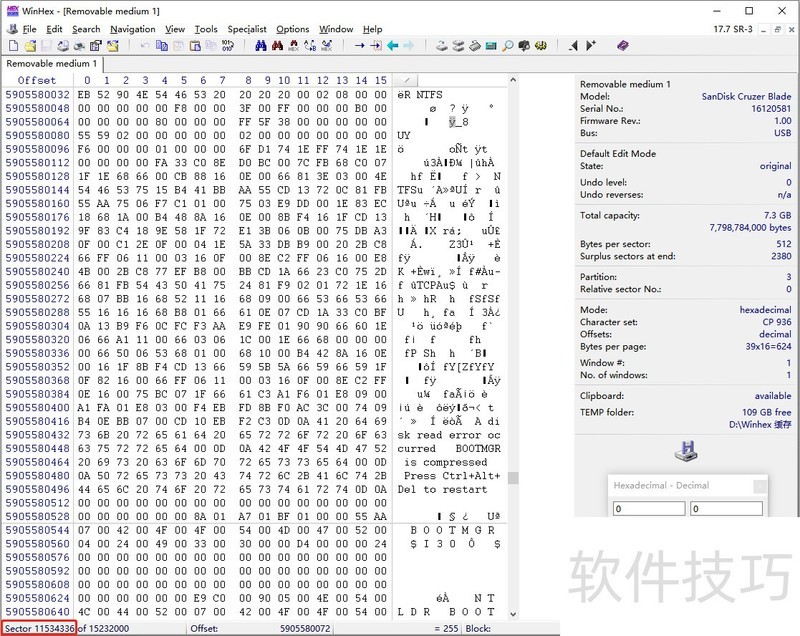Click the purple Help book icon
This screenshot has width=800, height=636.
tap(622, 46)
